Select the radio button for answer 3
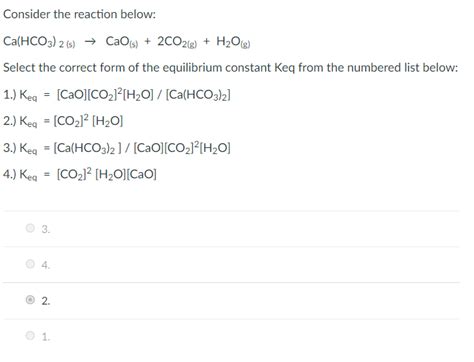474x362 pixels. pyautogui.click(x=30, y=228)
